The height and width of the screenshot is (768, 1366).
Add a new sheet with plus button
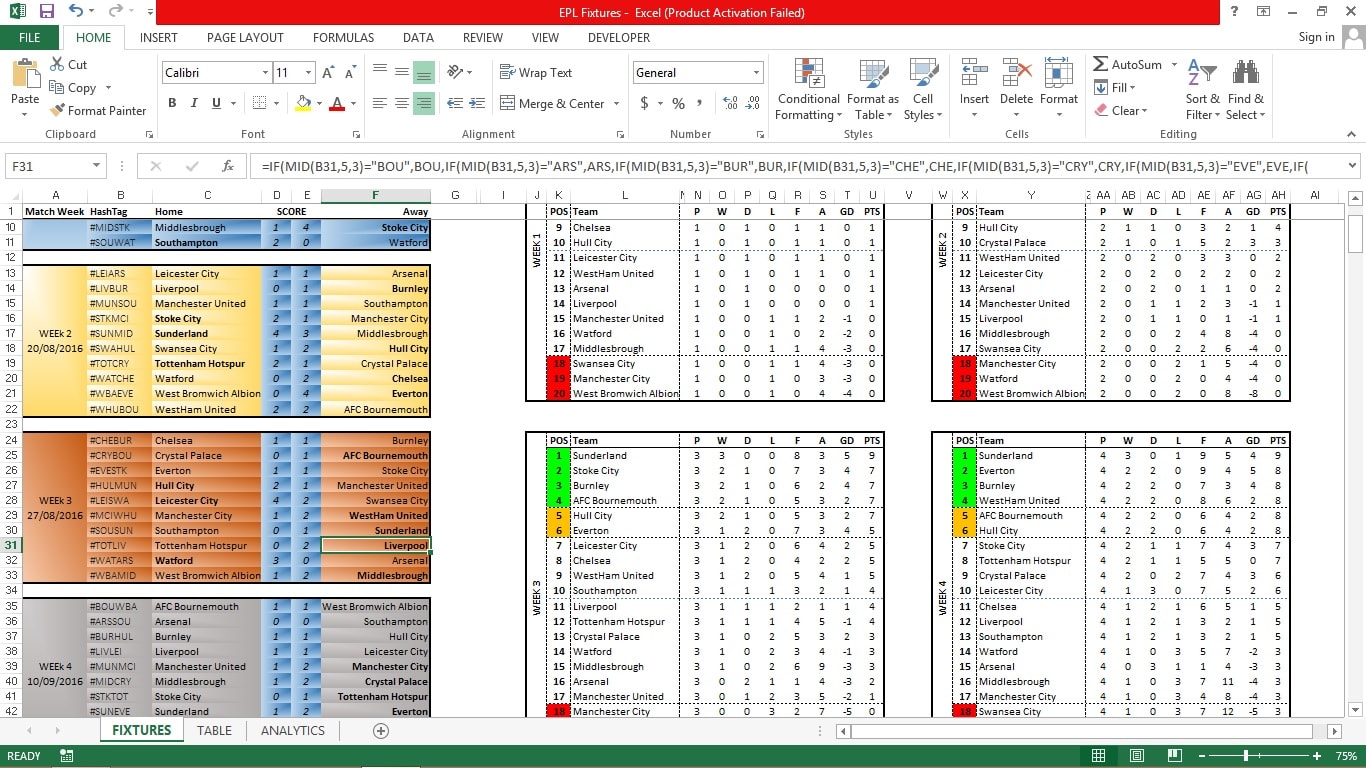click(380, 731)
